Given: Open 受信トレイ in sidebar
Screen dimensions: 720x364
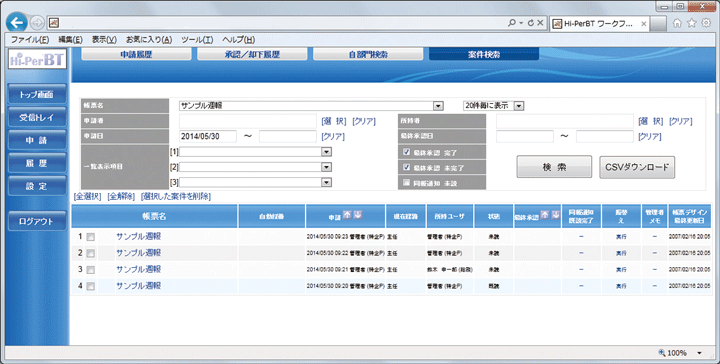Looking at the screenshot, I should coord(37,118).
